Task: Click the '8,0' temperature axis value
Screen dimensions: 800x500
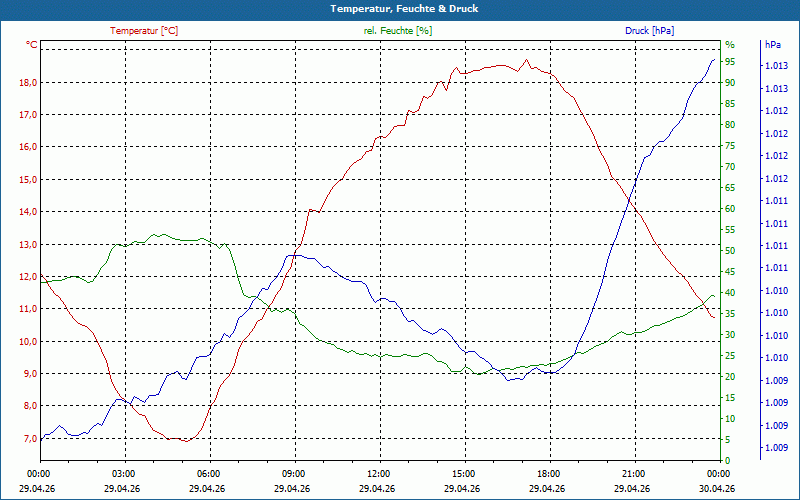Action: coord(30,406)
